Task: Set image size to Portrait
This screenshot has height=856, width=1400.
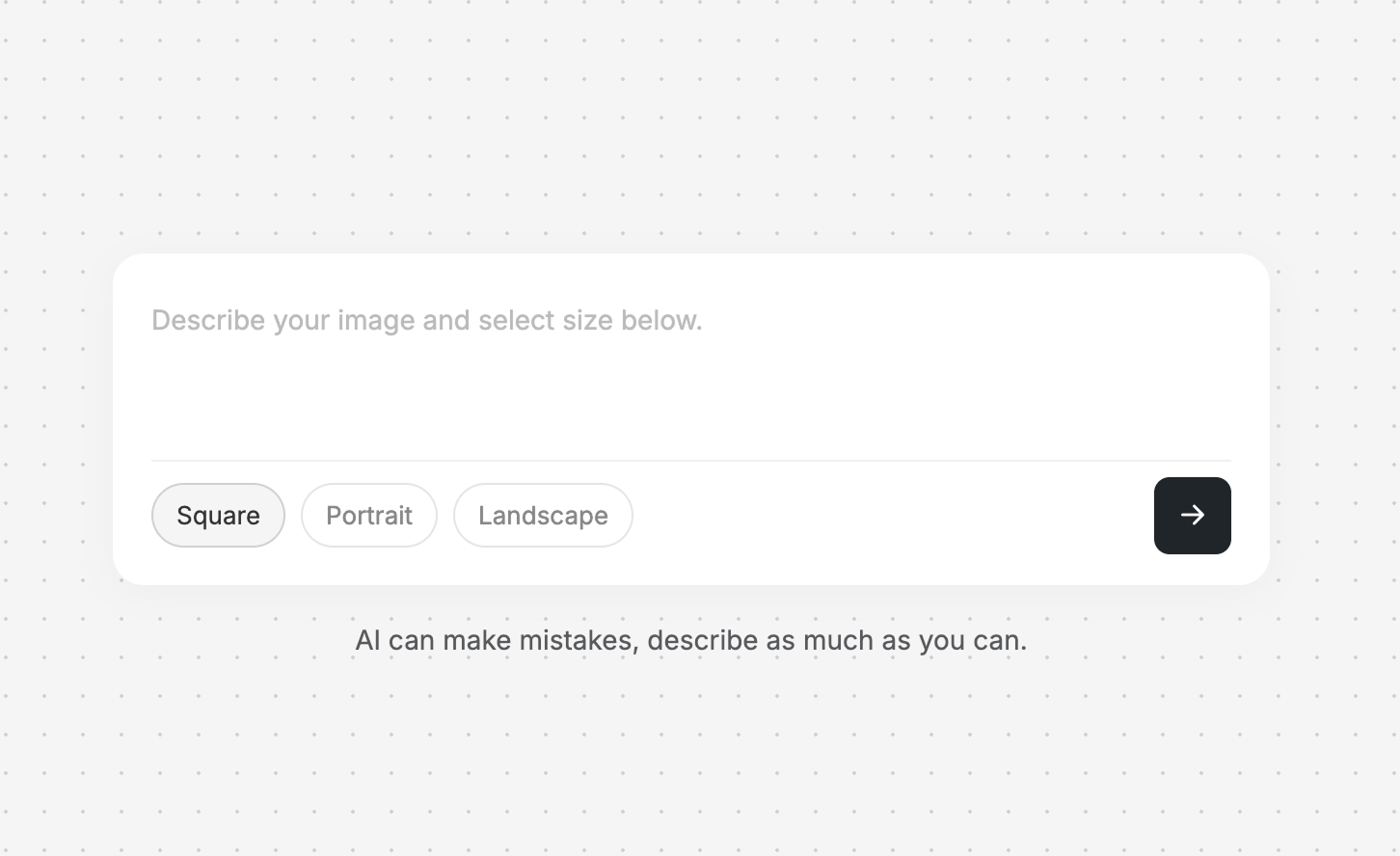Action: pyautogui.click(x=369, y=516)
